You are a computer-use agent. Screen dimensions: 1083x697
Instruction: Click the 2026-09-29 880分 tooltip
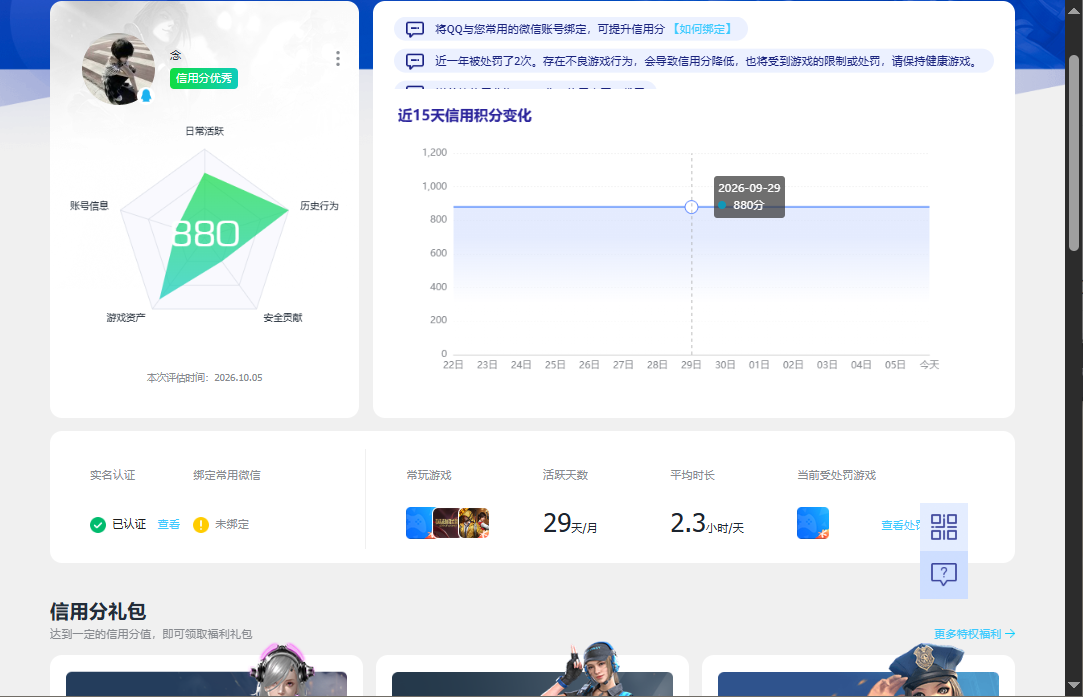pyautogui.click(x=749, y=197)
